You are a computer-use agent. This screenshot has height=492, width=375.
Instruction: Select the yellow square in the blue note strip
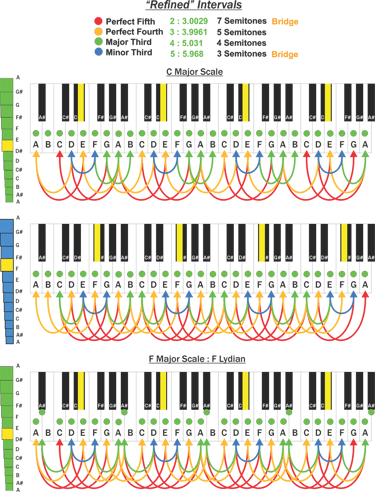[x=7, y=265]
